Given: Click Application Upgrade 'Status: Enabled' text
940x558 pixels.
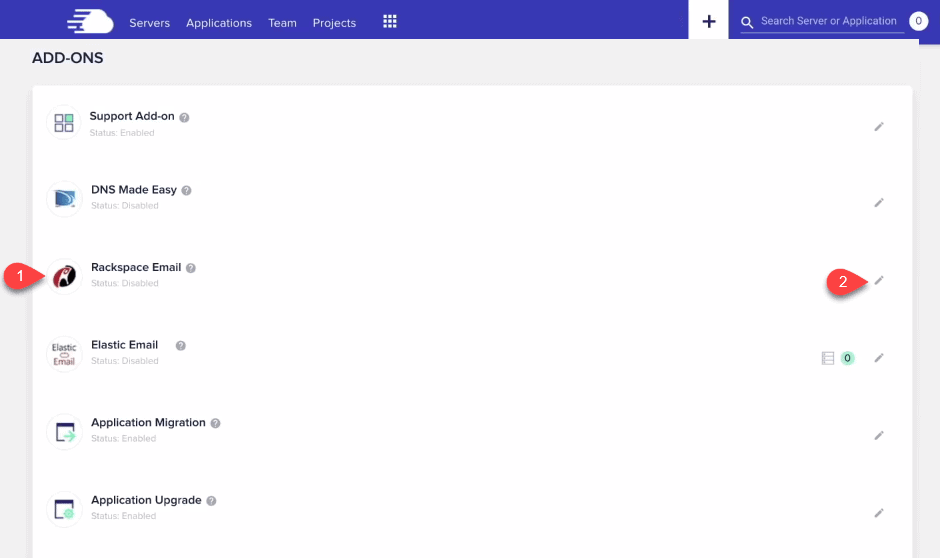Looking at the screenshot, I should pyautogui.click(x=123, y=516).
